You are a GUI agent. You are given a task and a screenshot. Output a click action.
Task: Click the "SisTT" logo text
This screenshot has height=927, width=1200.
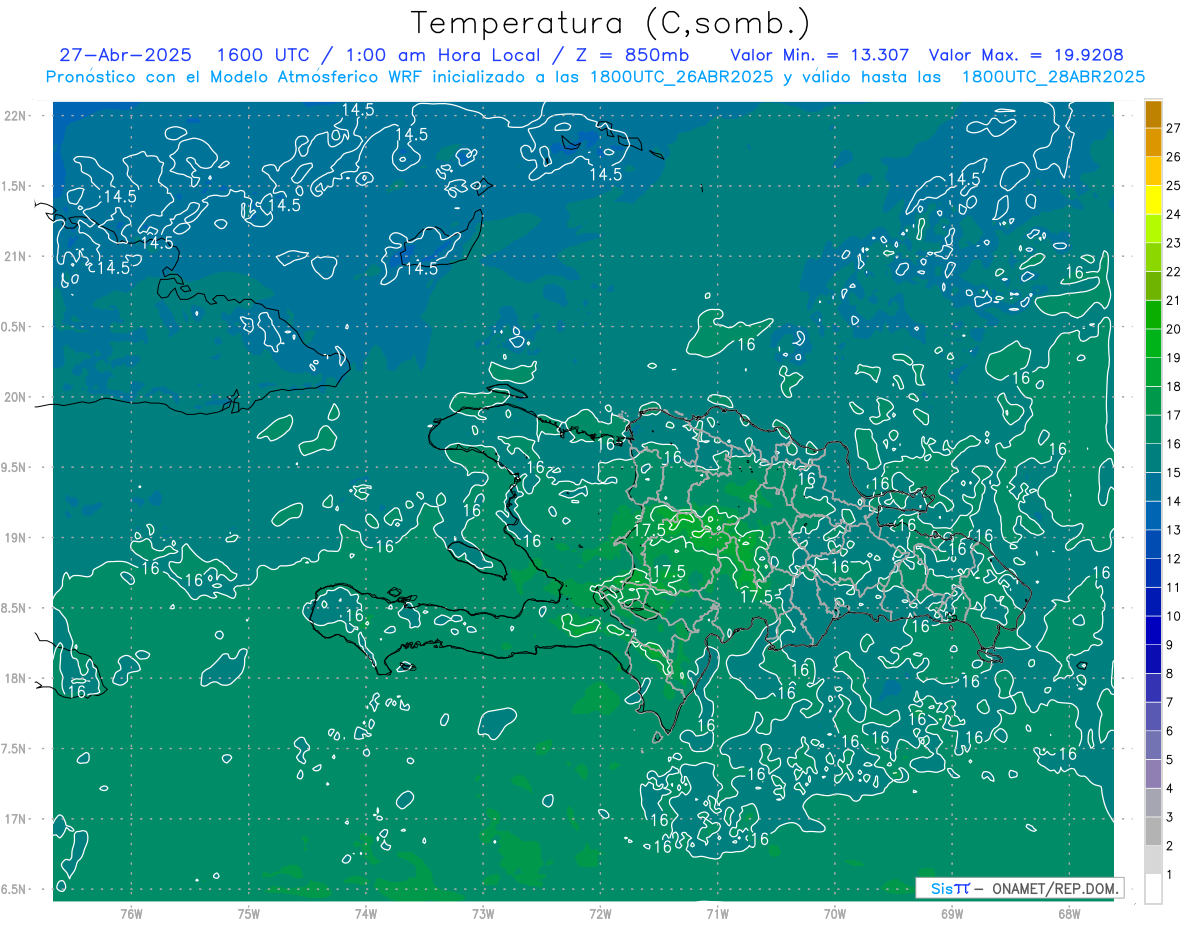[950, 888]
